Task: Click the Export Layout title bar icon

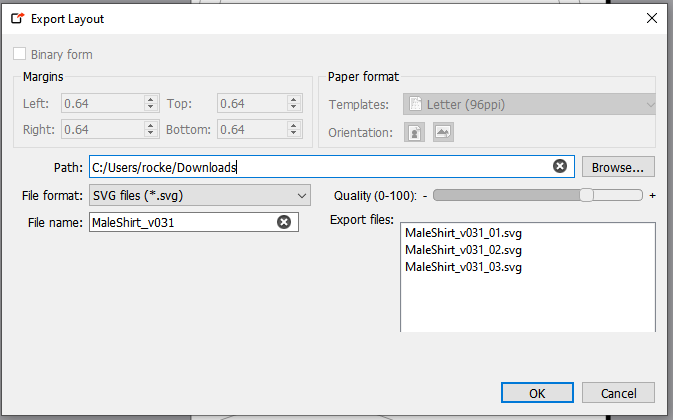Action: click(x=18, y=18)
